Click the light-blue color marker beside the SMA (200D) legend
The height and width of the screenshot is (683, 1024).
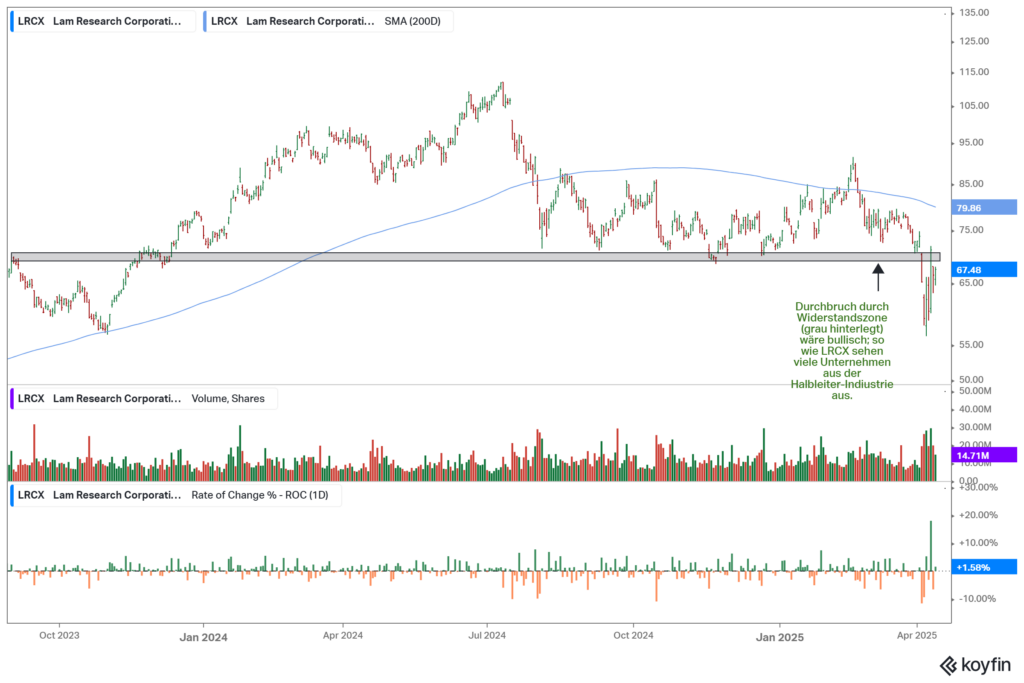(205, 22)
